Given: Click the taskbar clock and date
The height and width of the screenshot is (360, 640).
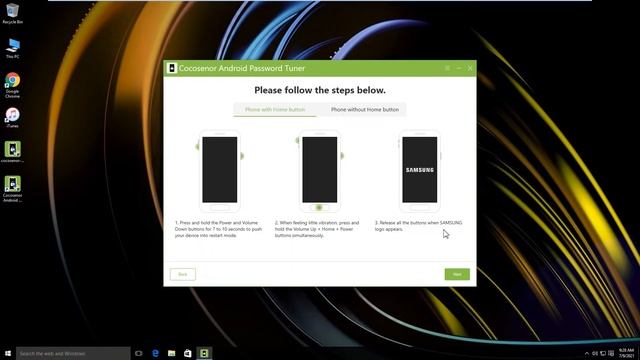Looking at the screenshot, I should point(627,353).
